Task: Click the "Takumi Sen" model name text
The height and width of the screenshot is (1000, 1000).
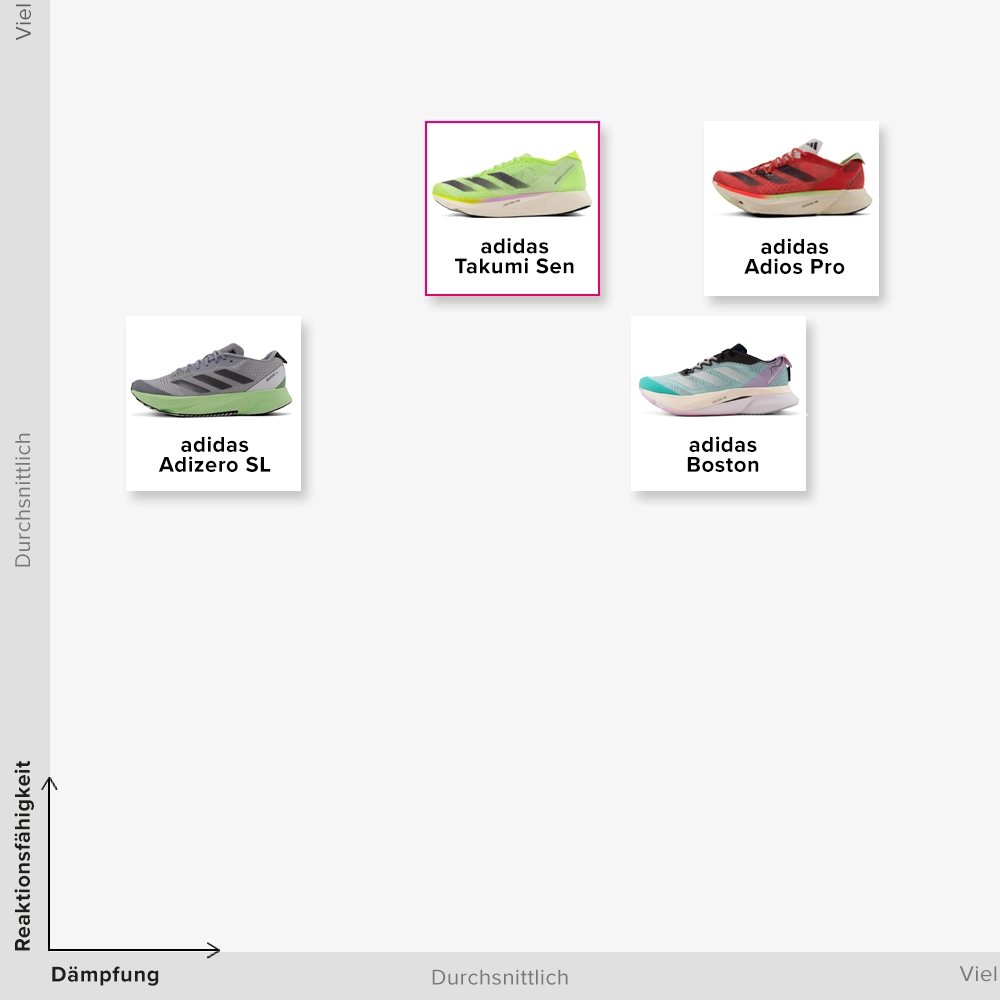Action: tap(514, 267)
